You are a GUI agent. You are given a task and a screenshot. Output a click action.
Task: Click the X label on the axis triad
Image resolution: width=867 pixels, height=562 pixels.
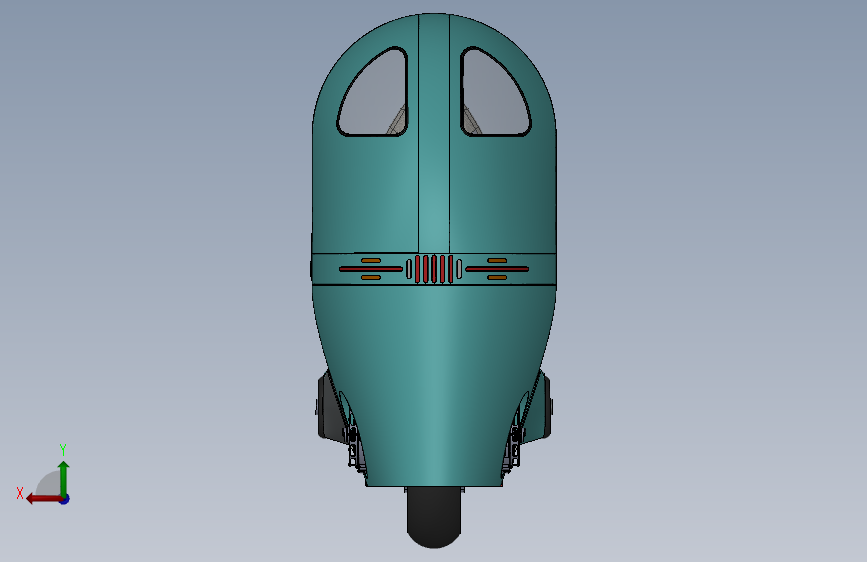[20, 493]
